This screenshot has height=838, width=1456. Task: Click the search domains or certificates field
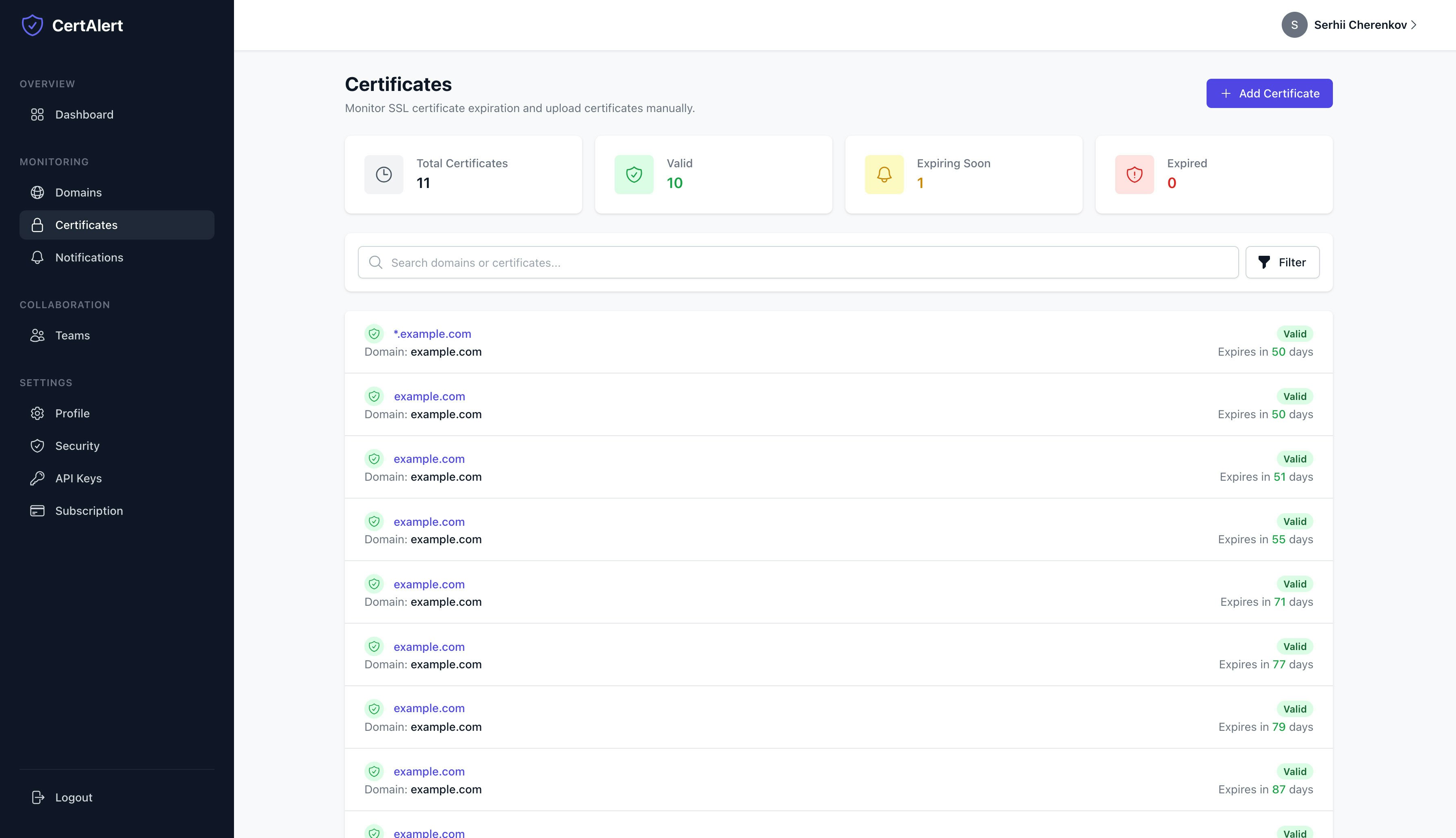tap(798, 262)
